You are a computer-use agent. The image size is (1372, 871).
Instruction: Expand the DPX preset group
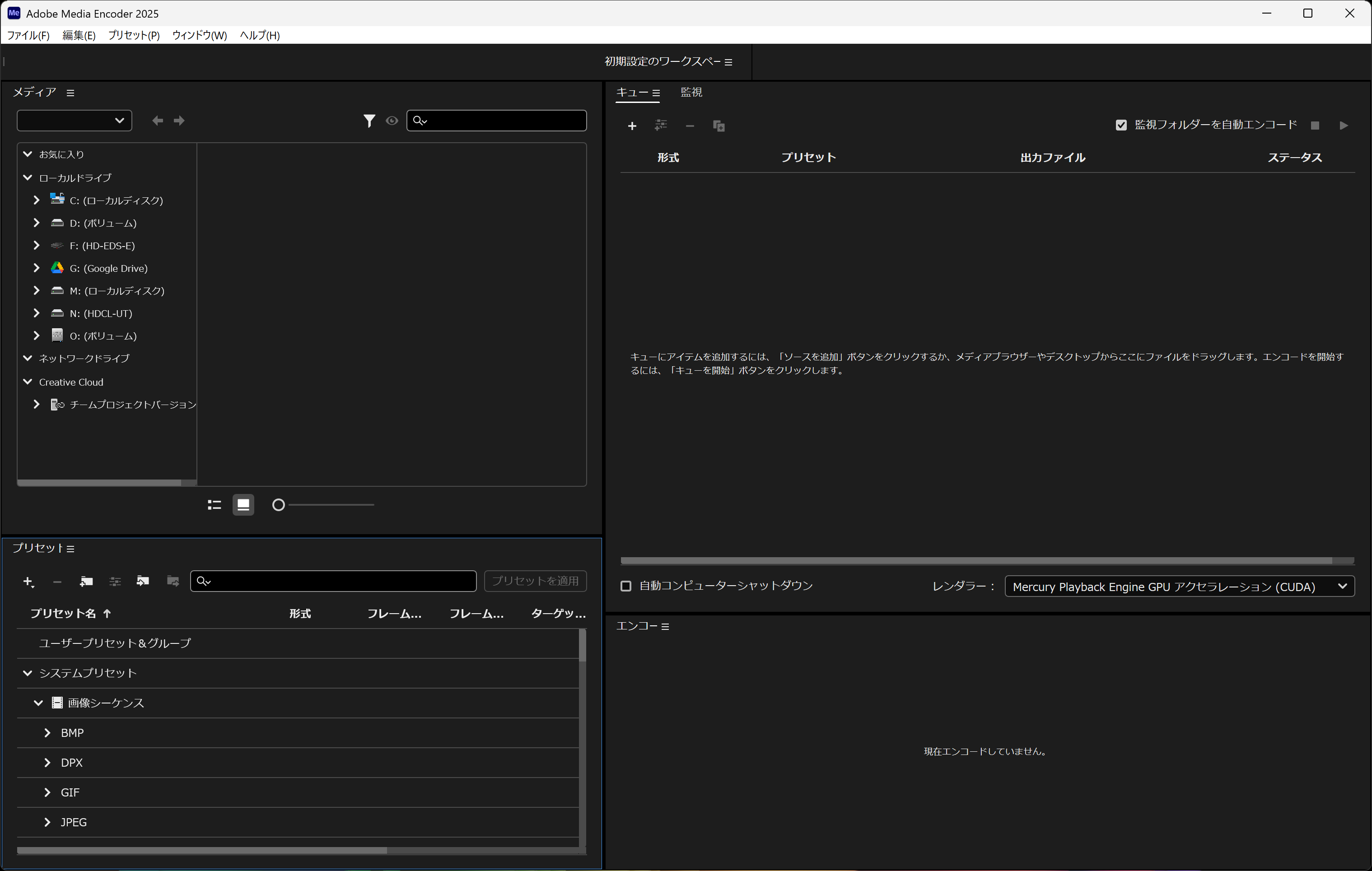click(47, 763)
